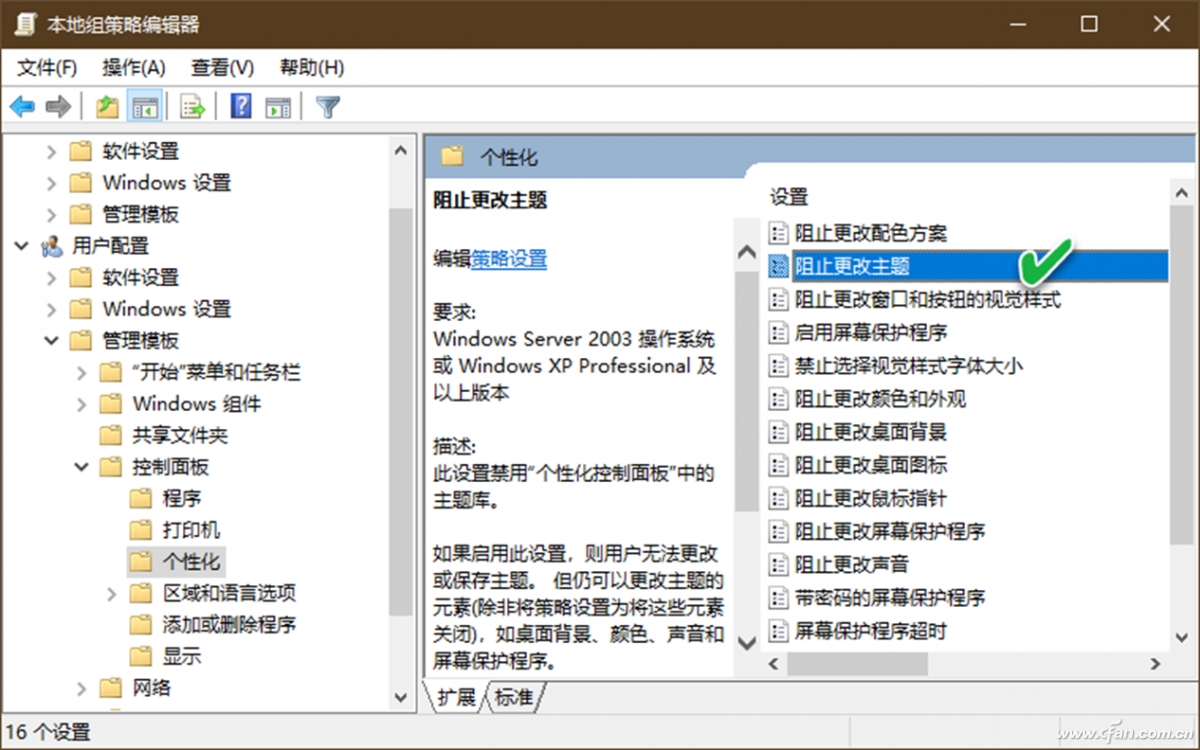Collapse the 用户配置 tree node

point(22,246)
